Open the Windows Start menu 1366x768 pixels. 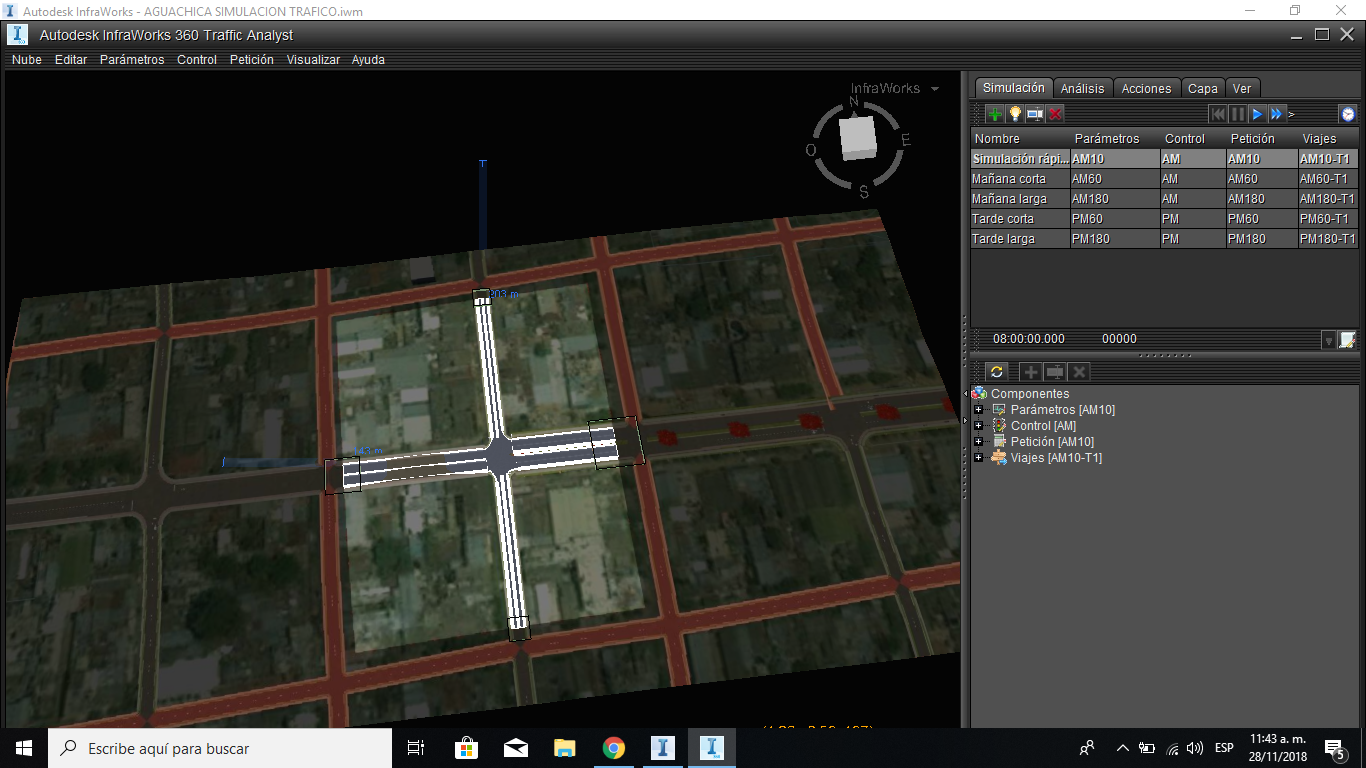click(x=24, y=748)
